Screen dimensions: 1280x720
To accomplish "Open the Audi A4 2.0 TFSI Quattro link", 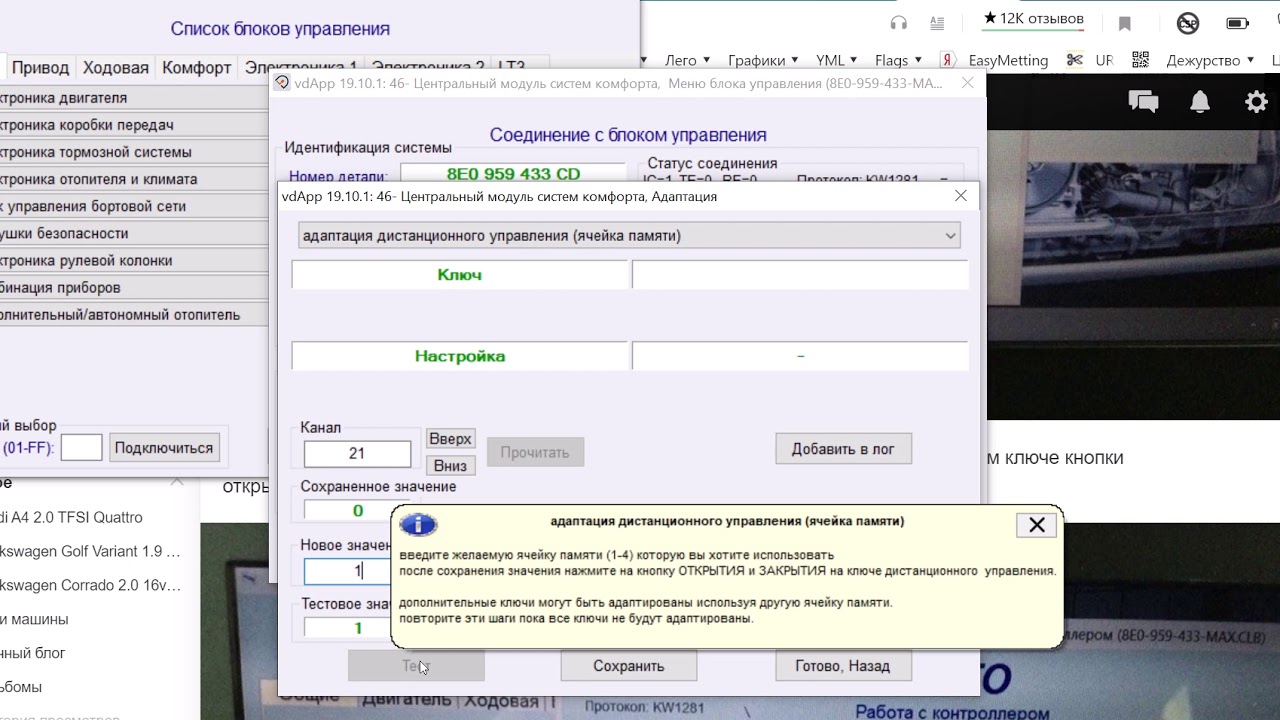I will point(72,517).
